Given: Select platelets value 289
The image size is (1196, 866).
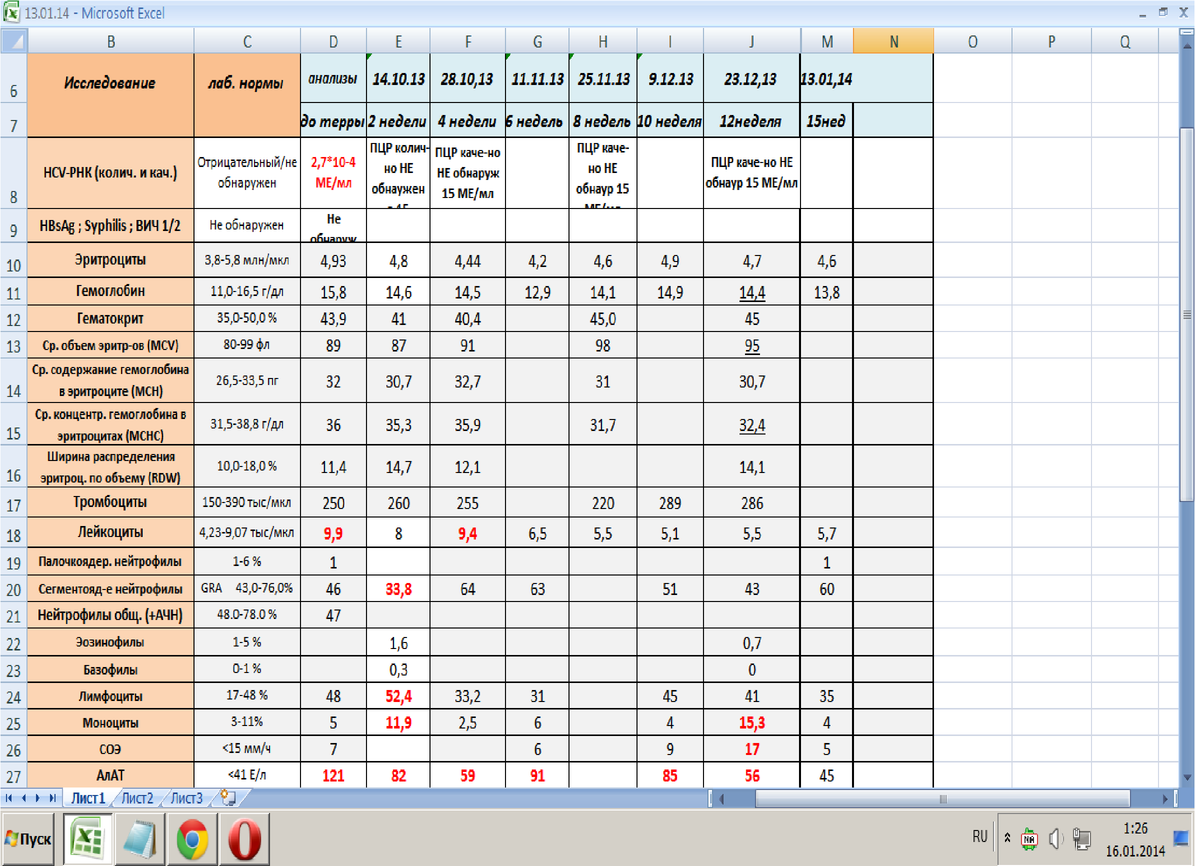Looking at the screenshot, I should tap(670, 503).
